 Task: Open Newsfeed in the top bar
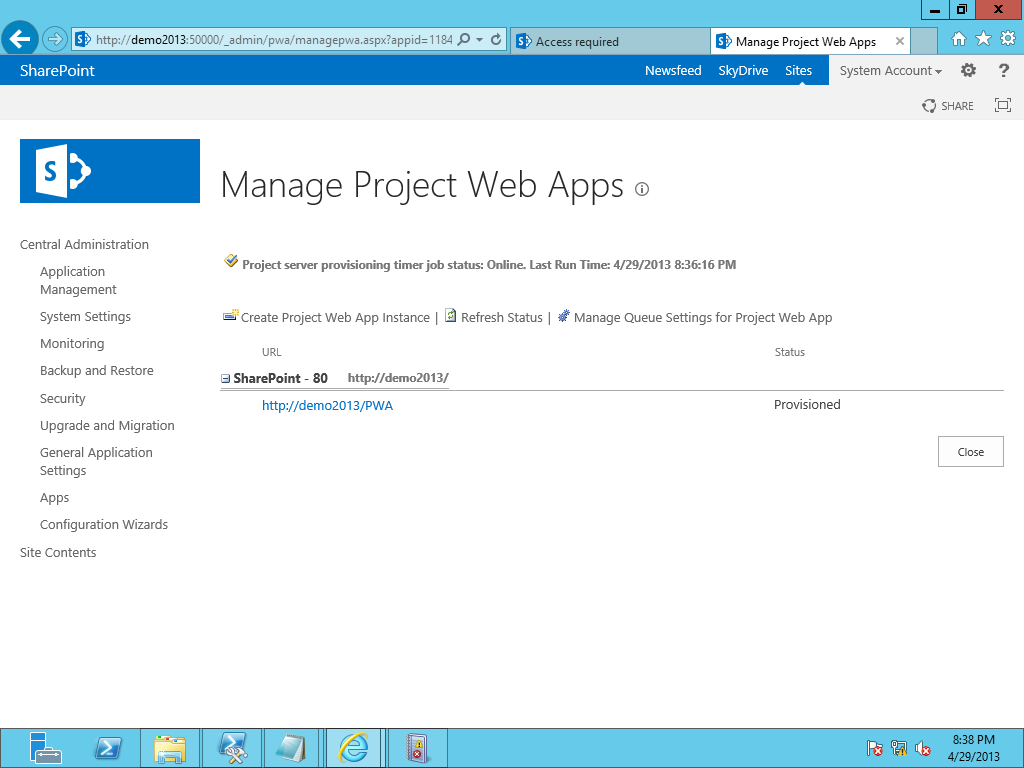click(x=673, y=71)
